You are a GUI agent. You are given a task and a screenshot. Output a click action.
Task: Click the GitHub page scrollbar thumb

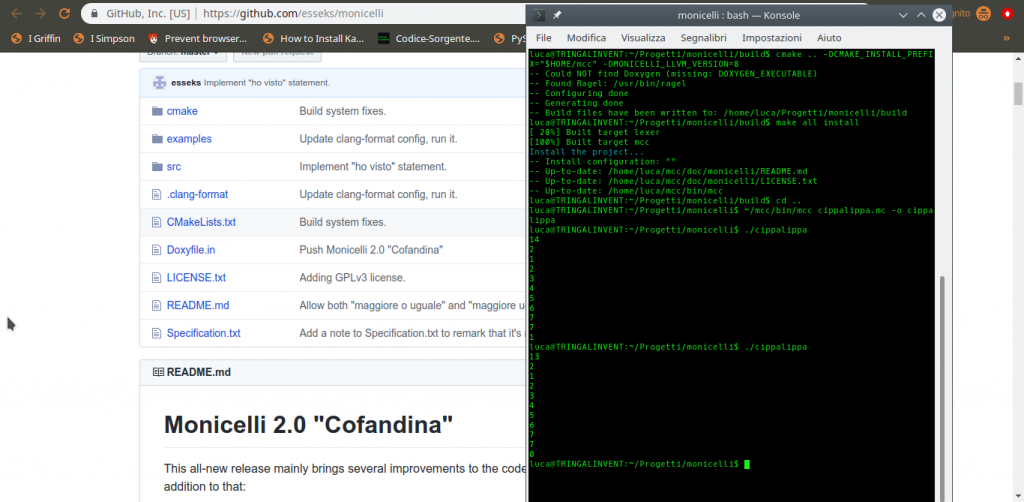(x=1017, y=93)
